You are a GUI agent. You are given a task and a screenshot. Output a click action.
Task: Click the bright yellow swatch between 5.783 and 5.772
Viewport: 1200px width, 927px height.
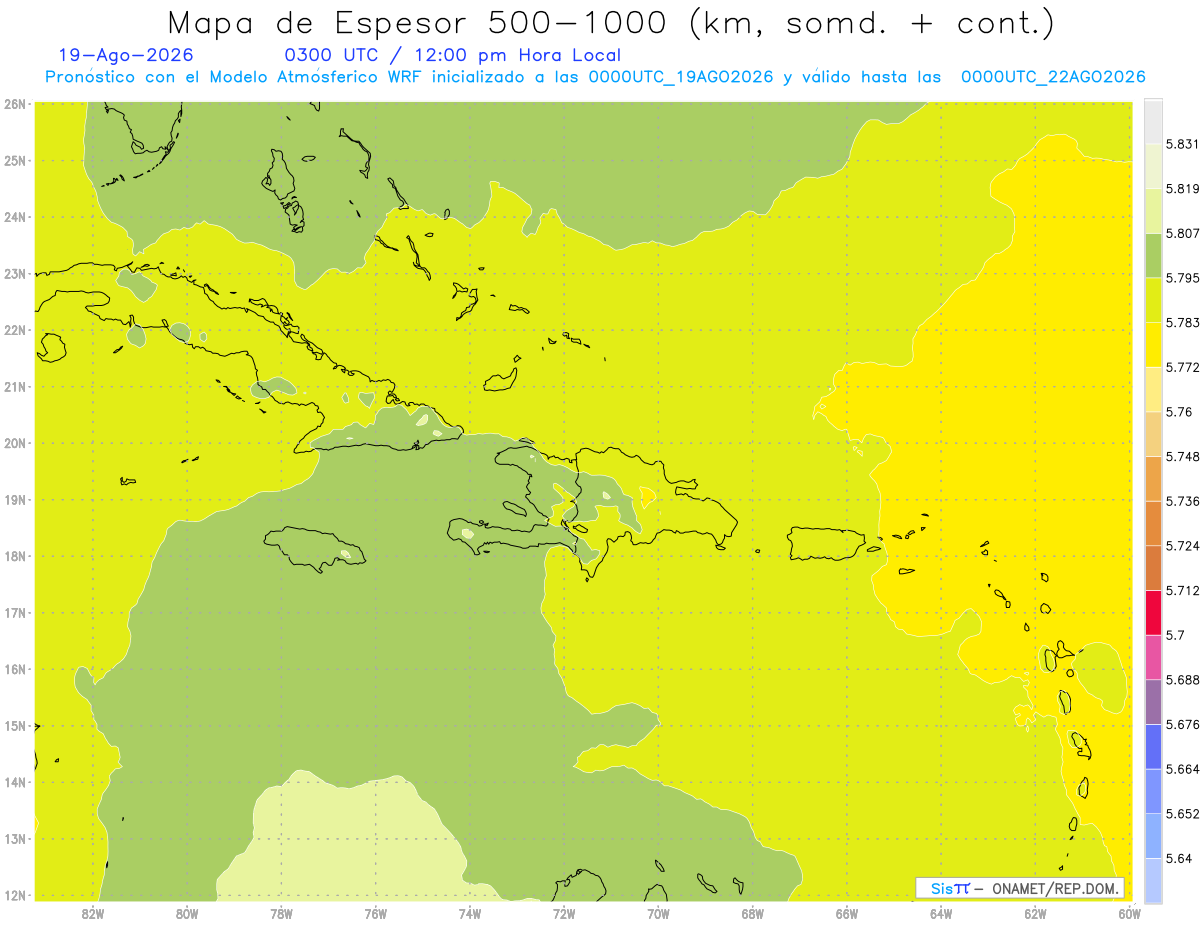1153,344
